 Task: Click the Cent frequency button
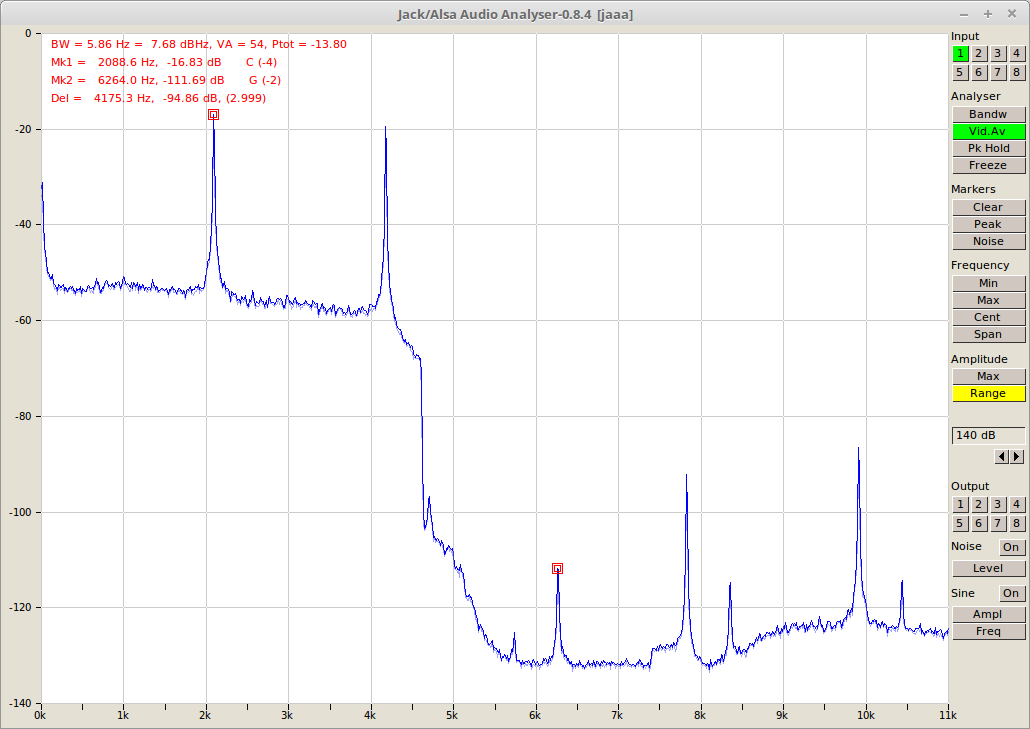[x=988, y=317]
